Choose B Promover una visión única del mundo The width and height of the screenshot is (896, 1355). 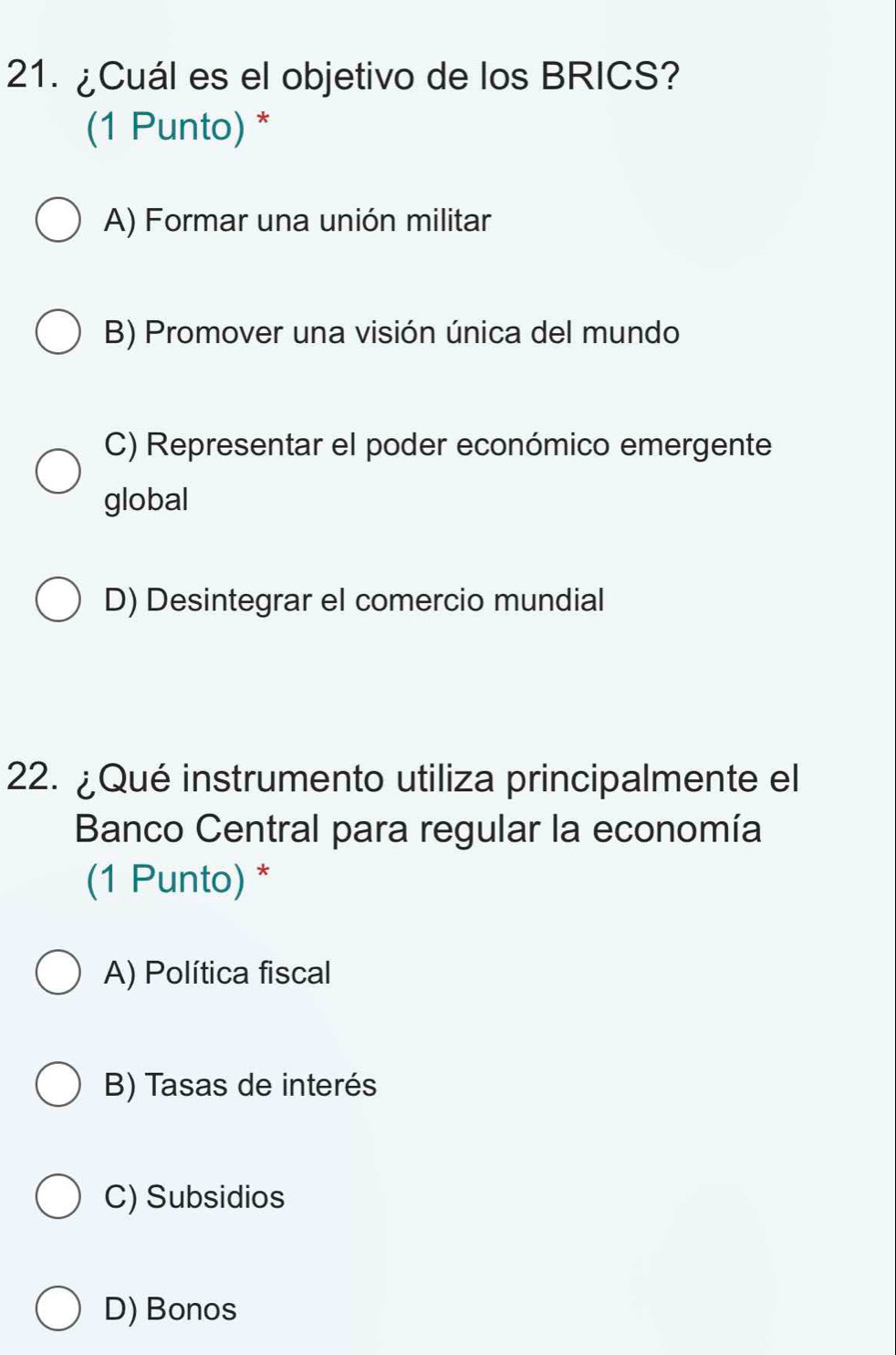coord(57,333)
